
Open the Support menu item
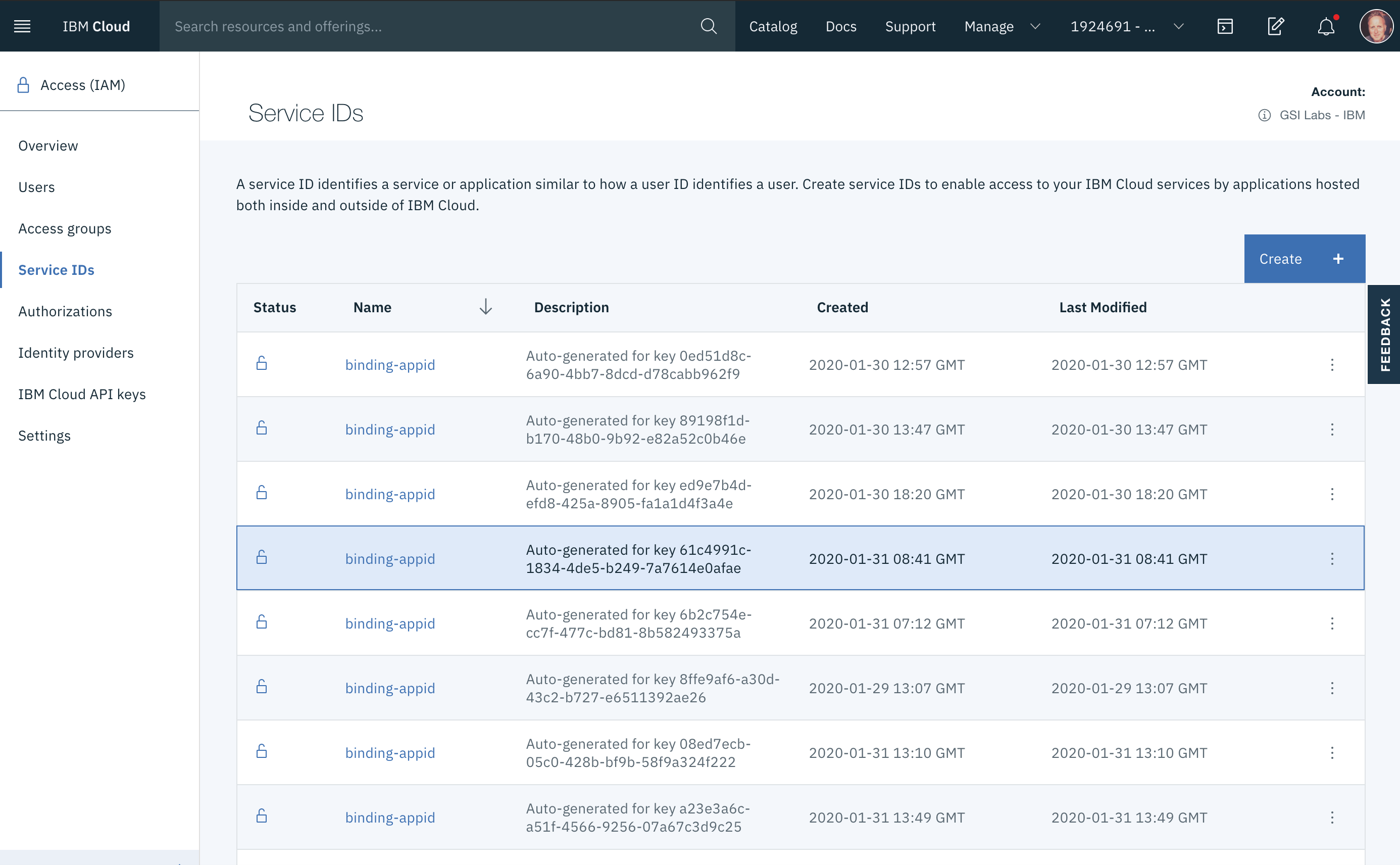point(910,26)
